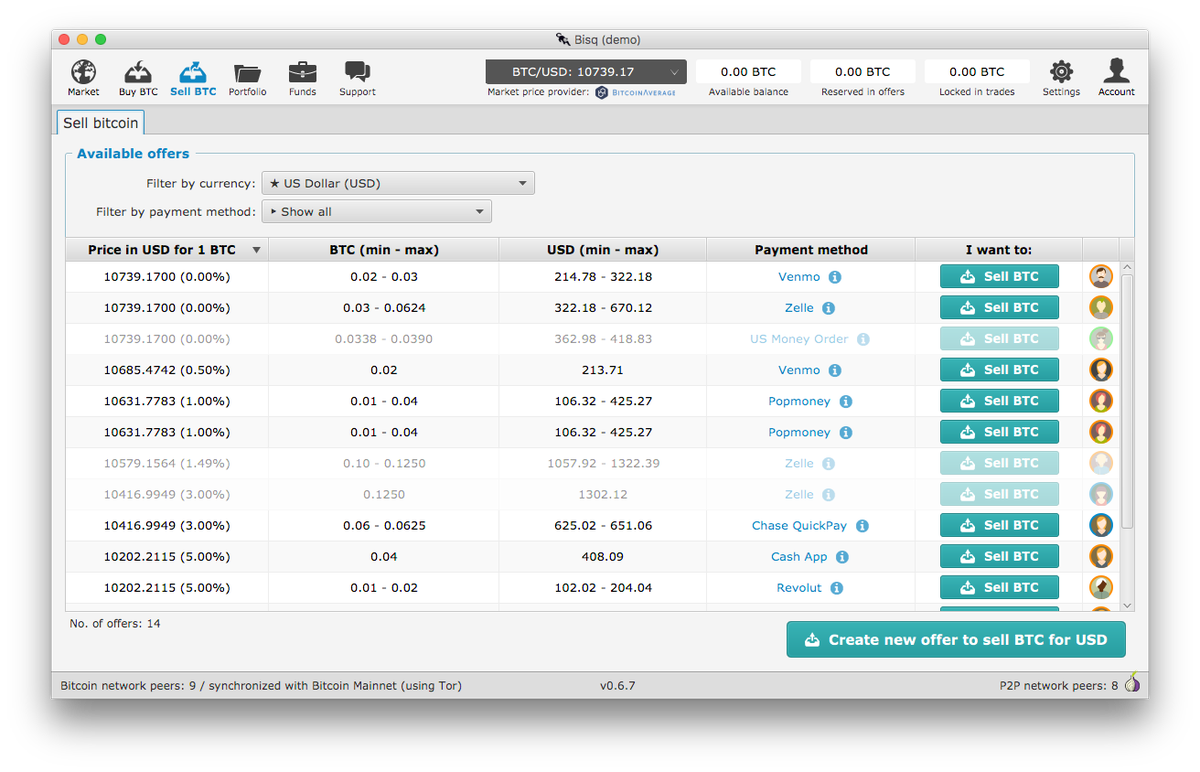
Task: Show info for Cash App offer
Action: (x=842, y=557)
